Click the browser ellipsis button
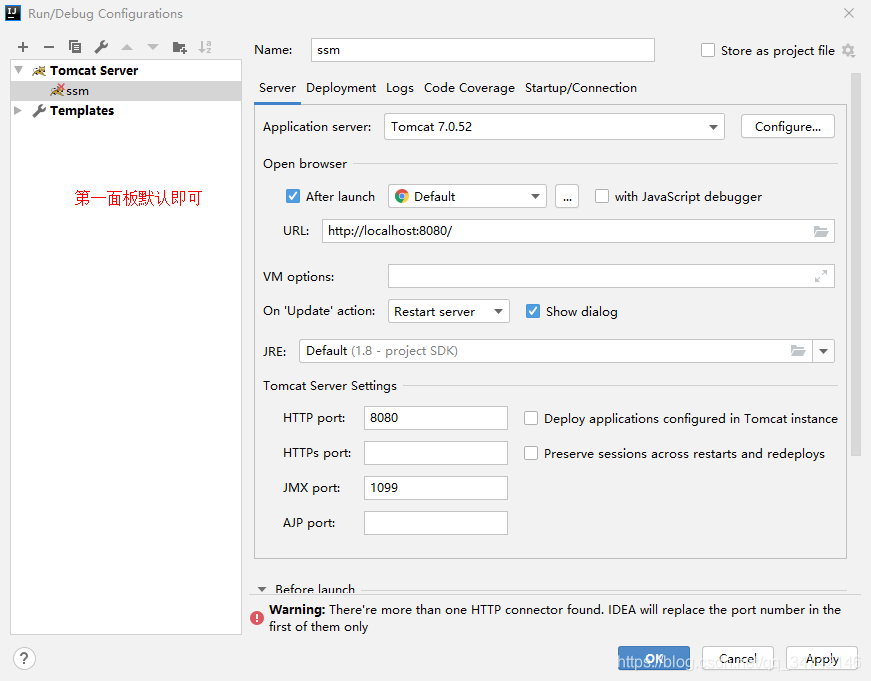 pyautogui.click(x=567, y=196)
